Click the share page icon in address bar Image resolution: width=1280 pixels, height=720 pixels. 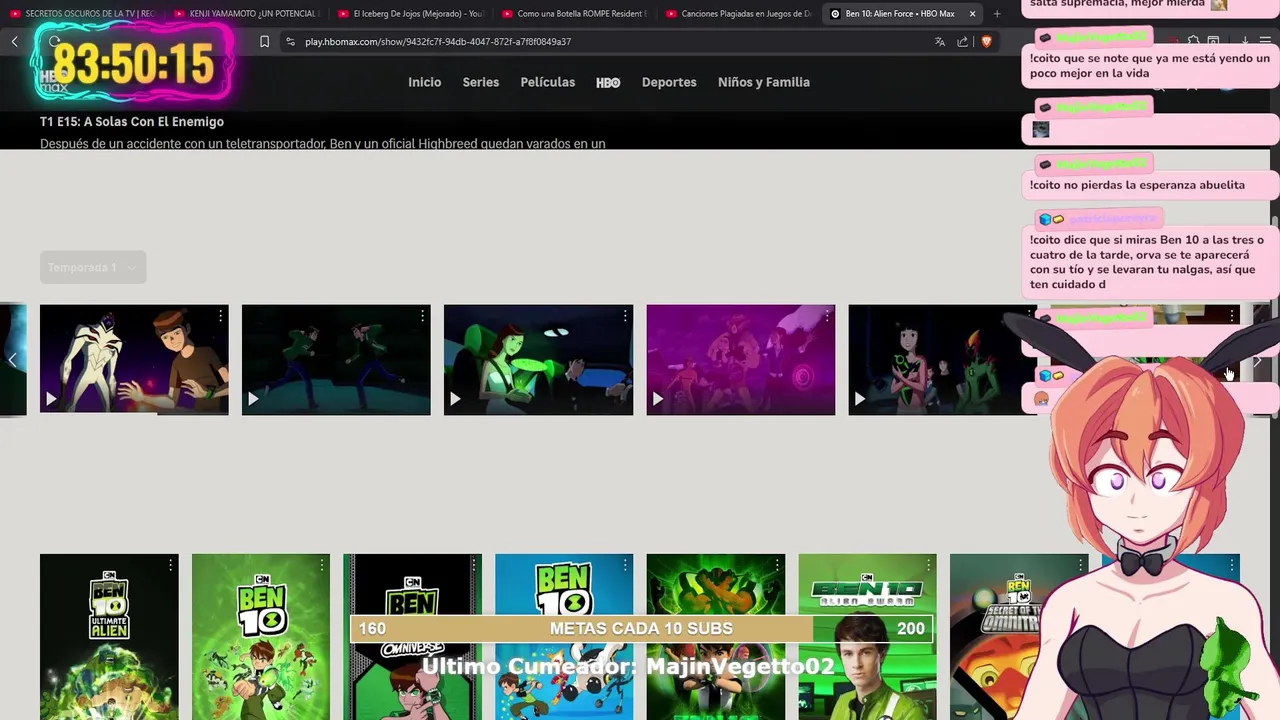[x=963, y=41]
